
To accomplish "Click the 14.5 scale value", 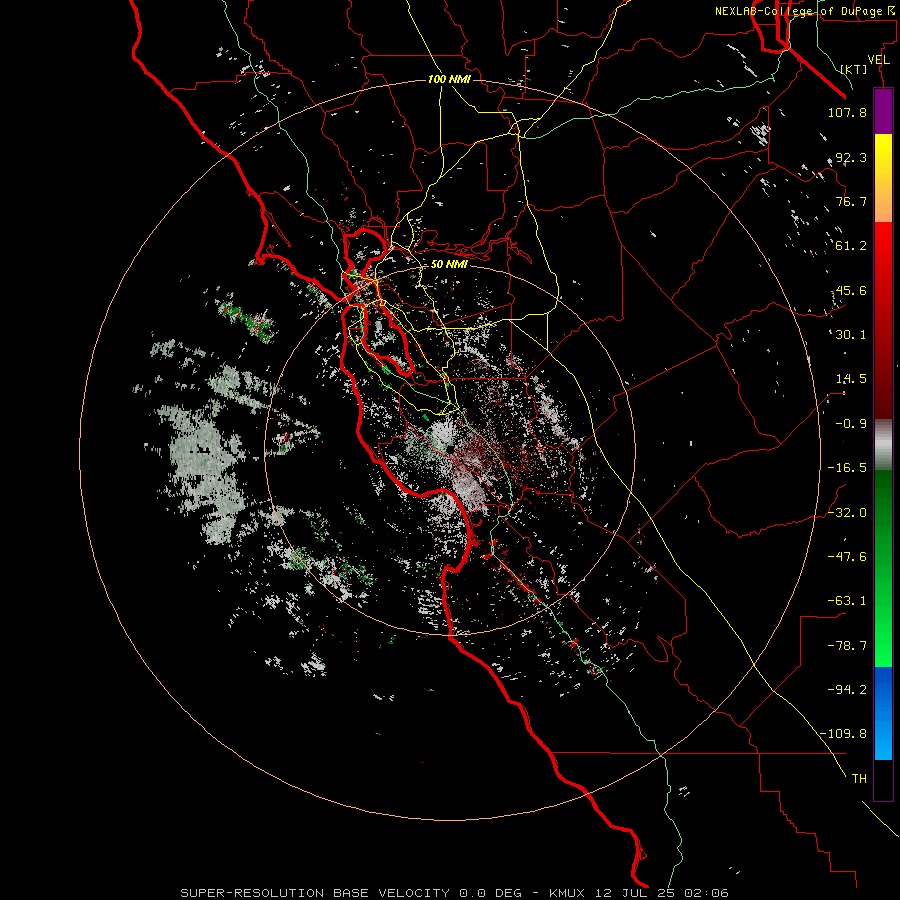I will (x=851, y=379).
